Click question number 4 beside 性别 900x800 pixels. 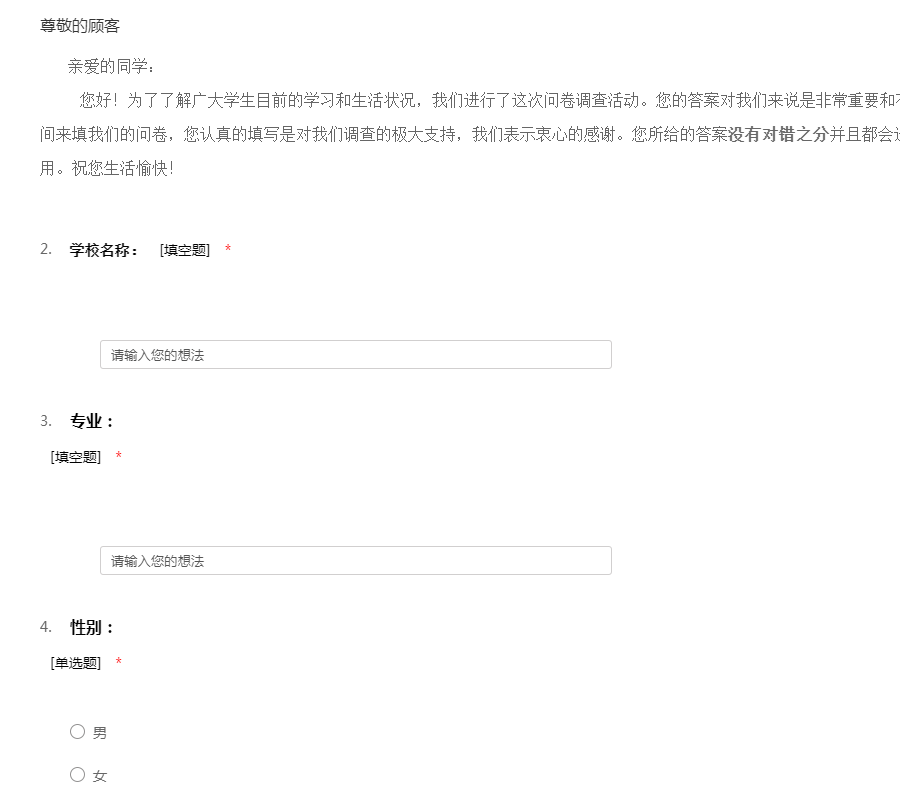point(46,627)
